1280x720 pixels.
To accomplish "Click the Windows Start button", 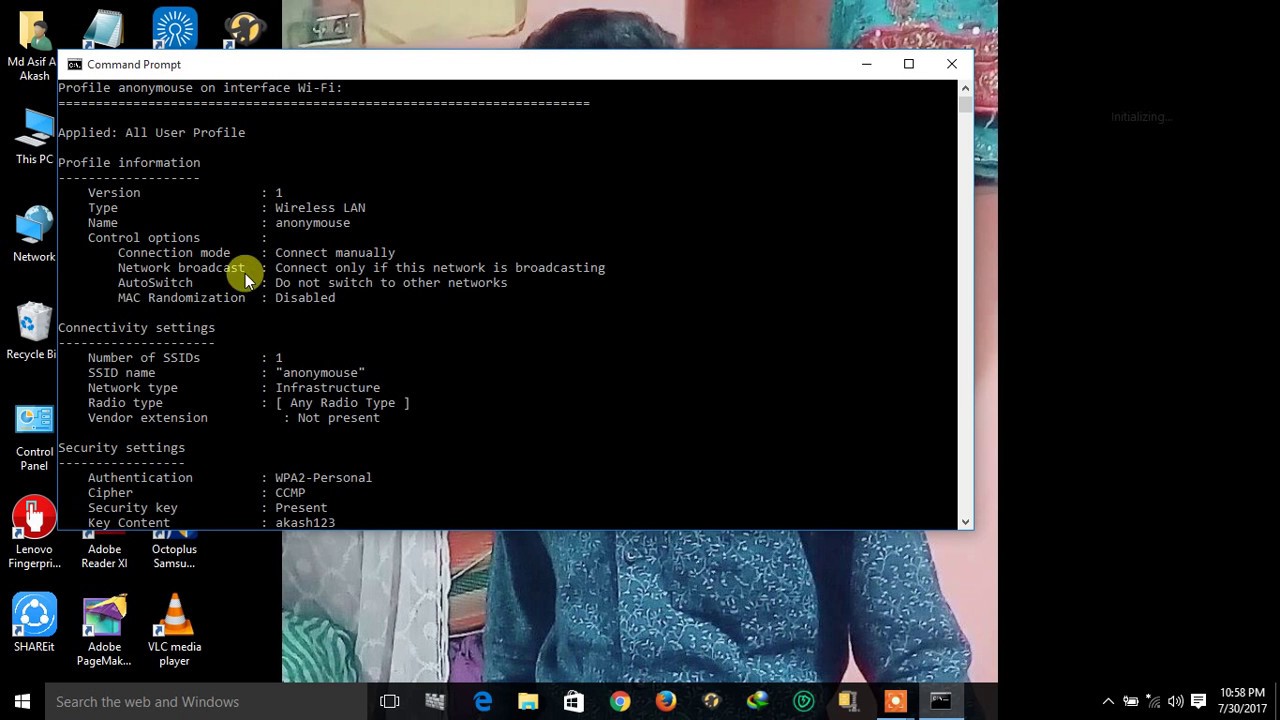I will pyautogui.click(x=22, y=702).
